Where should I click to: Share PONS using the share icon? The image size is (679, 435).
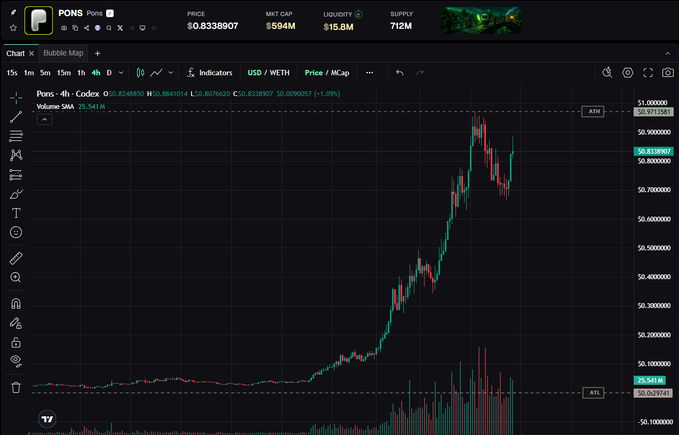[87, 28]
